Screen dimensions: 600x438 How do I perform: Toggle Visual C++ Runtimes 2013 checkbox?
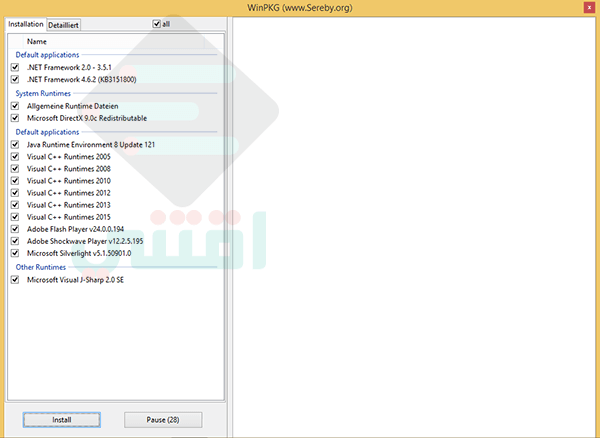(15, 205)
